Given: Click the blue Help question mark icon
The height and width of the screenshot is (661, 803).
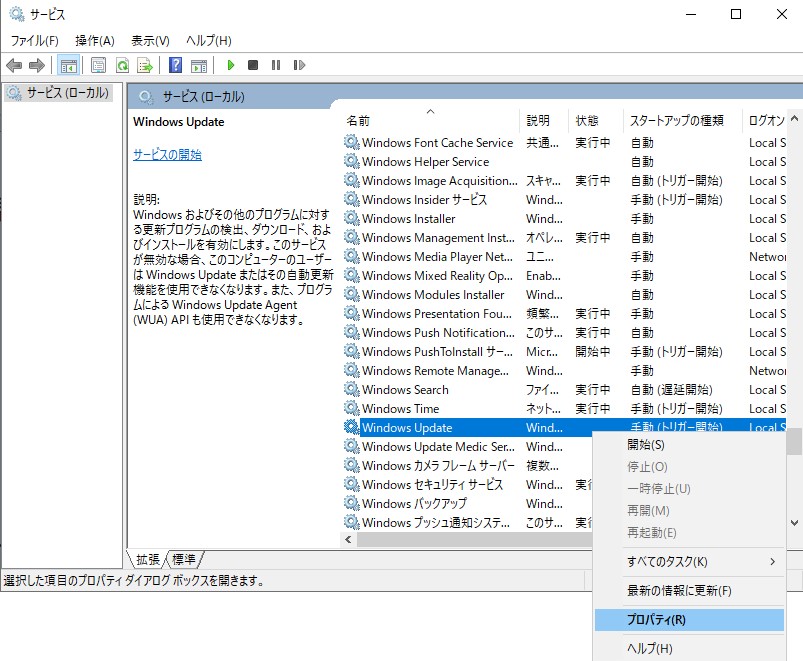Looking at the screenshot, I should 175,65.
